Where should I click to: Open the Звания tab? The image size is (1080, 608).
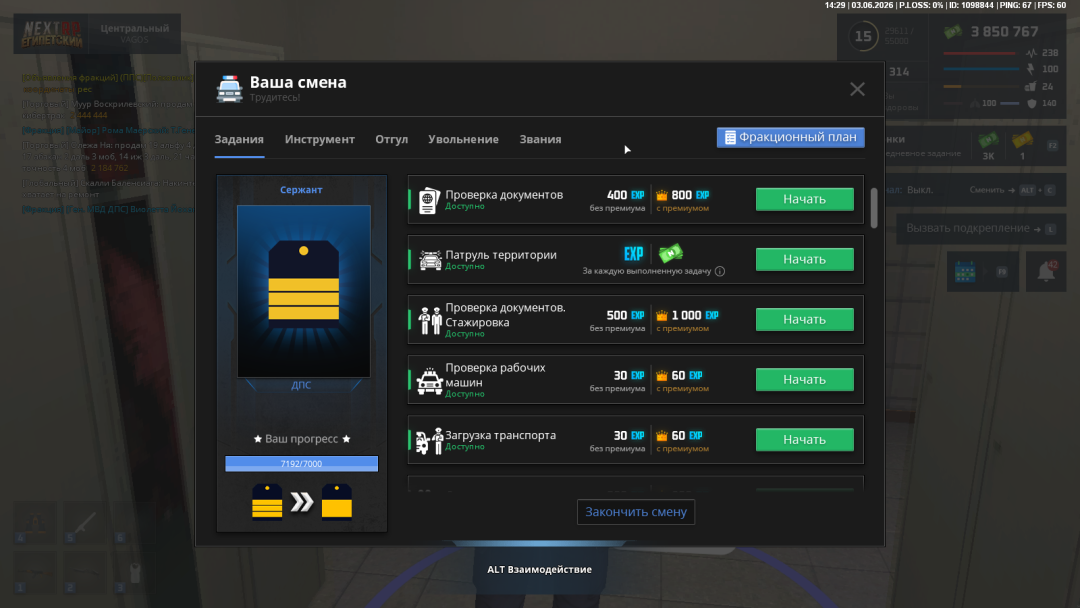(x=540, y=139)
